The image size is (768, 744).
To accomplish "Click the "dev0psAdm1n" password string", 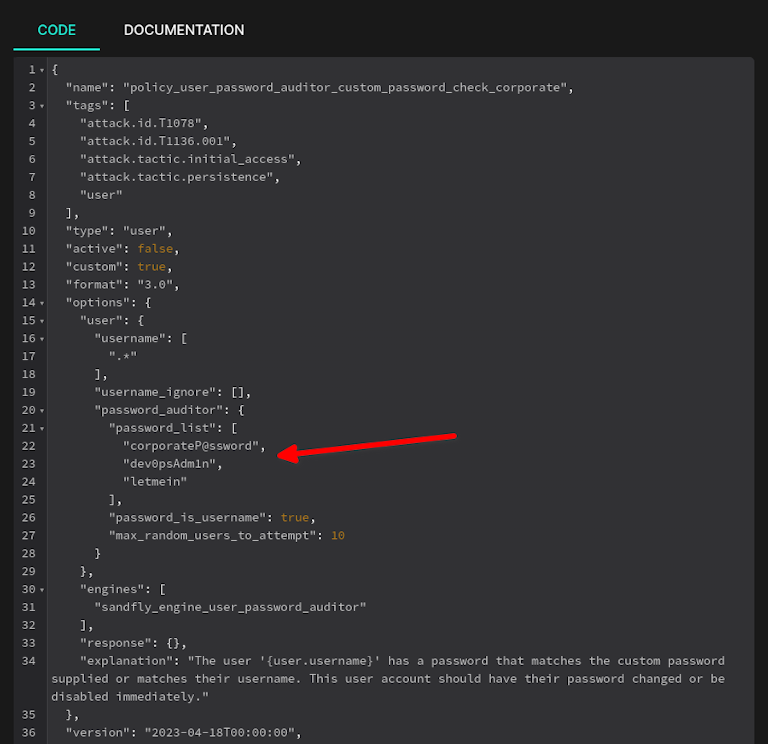I will [171, 464].
